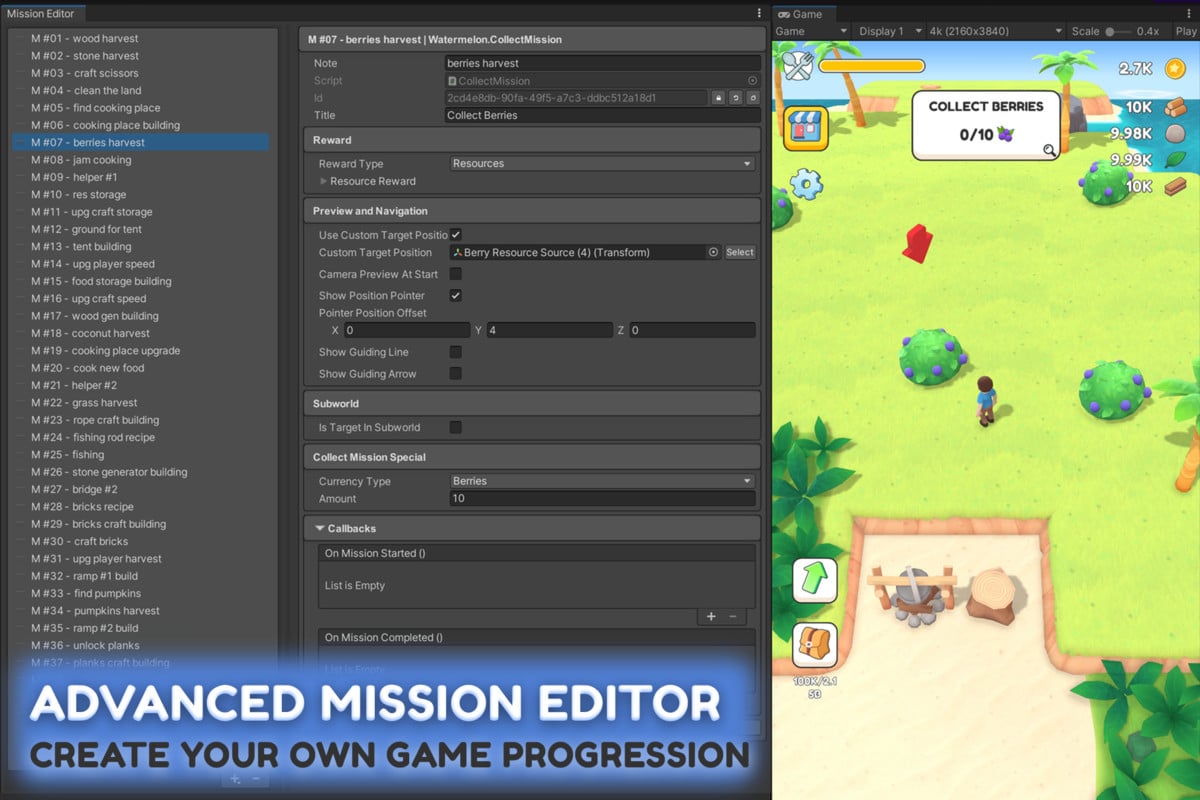Screen dimensions: 1200x800
Task: Uncheck Use Custom Target Position
Action: pos(456,234)
